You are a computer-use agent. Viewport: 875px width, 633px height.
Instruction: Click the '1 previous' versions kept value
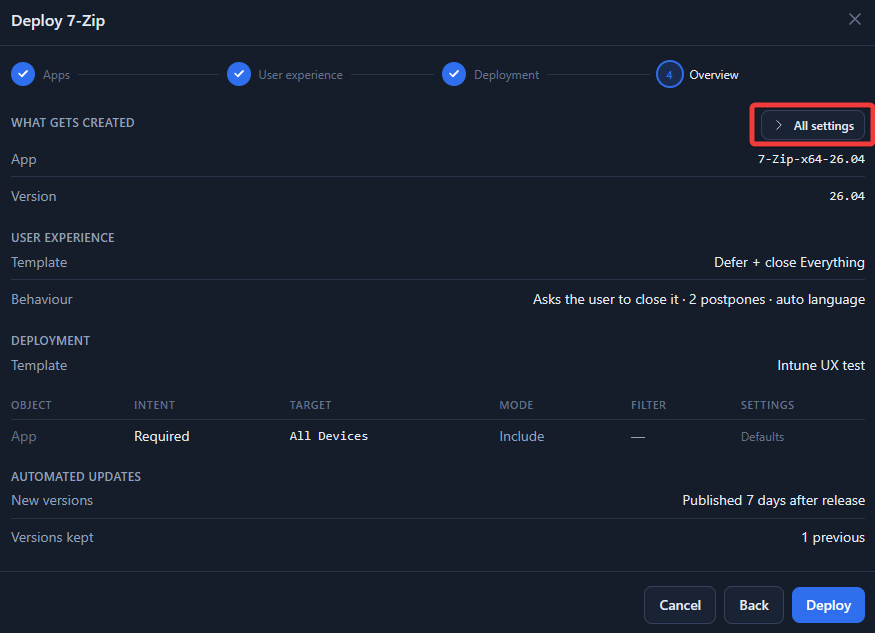tap(833, 537)
